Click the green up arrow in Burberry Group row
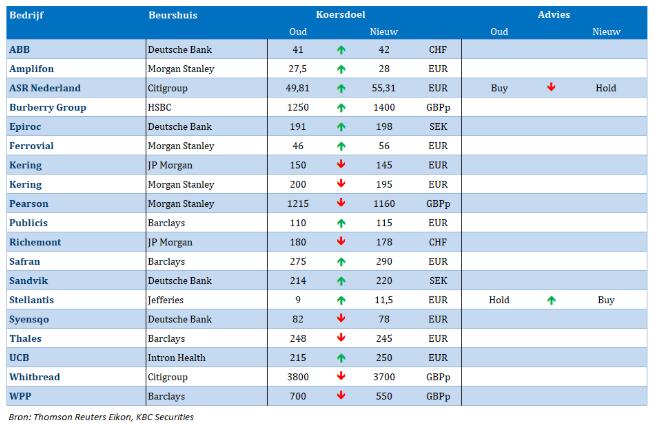This screenshot has width=655, height=427. point(341,108)
